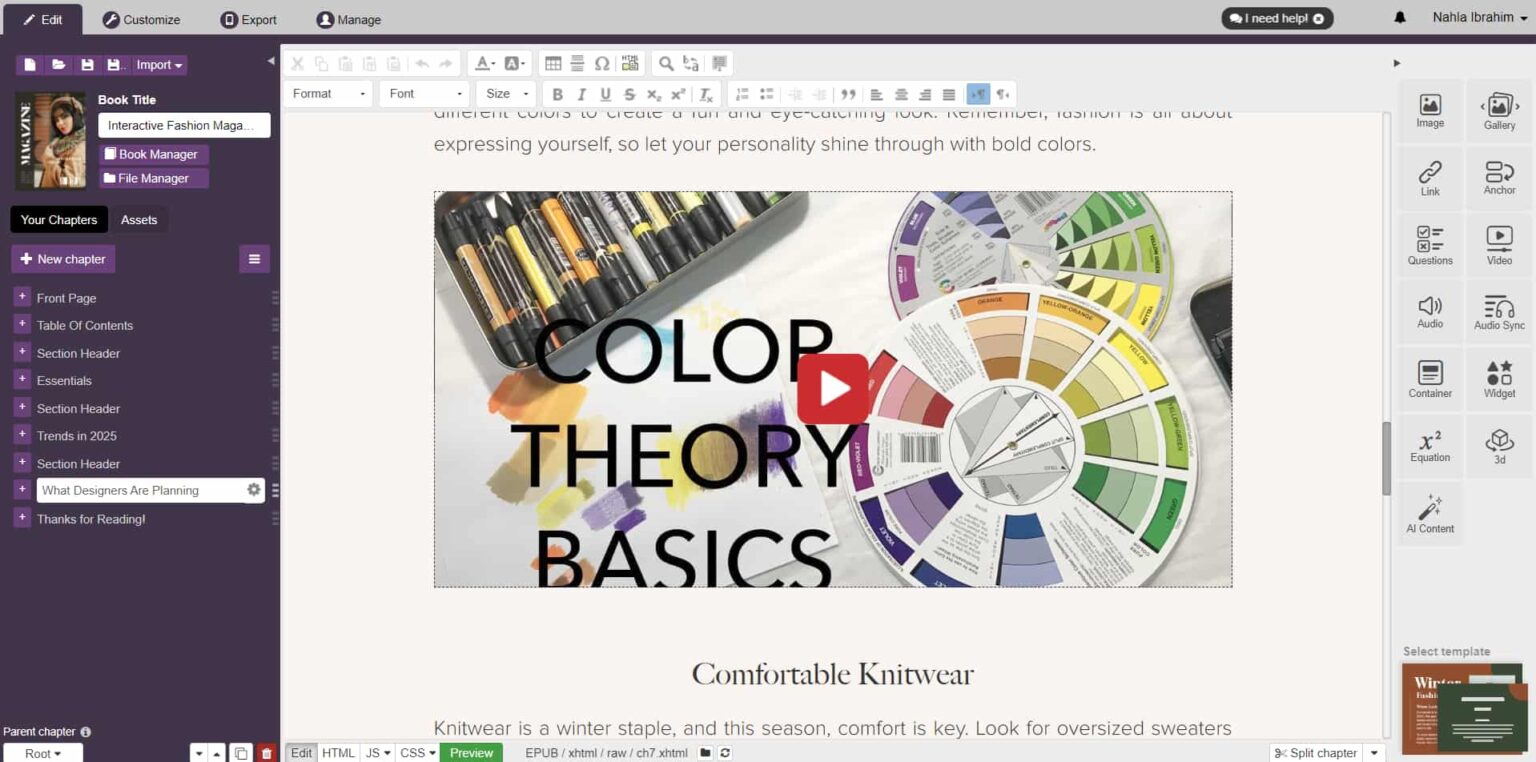This screenshot has width=1536, height=762.
Task: Enable strikethrough text formatting
Action: (630, 93)
